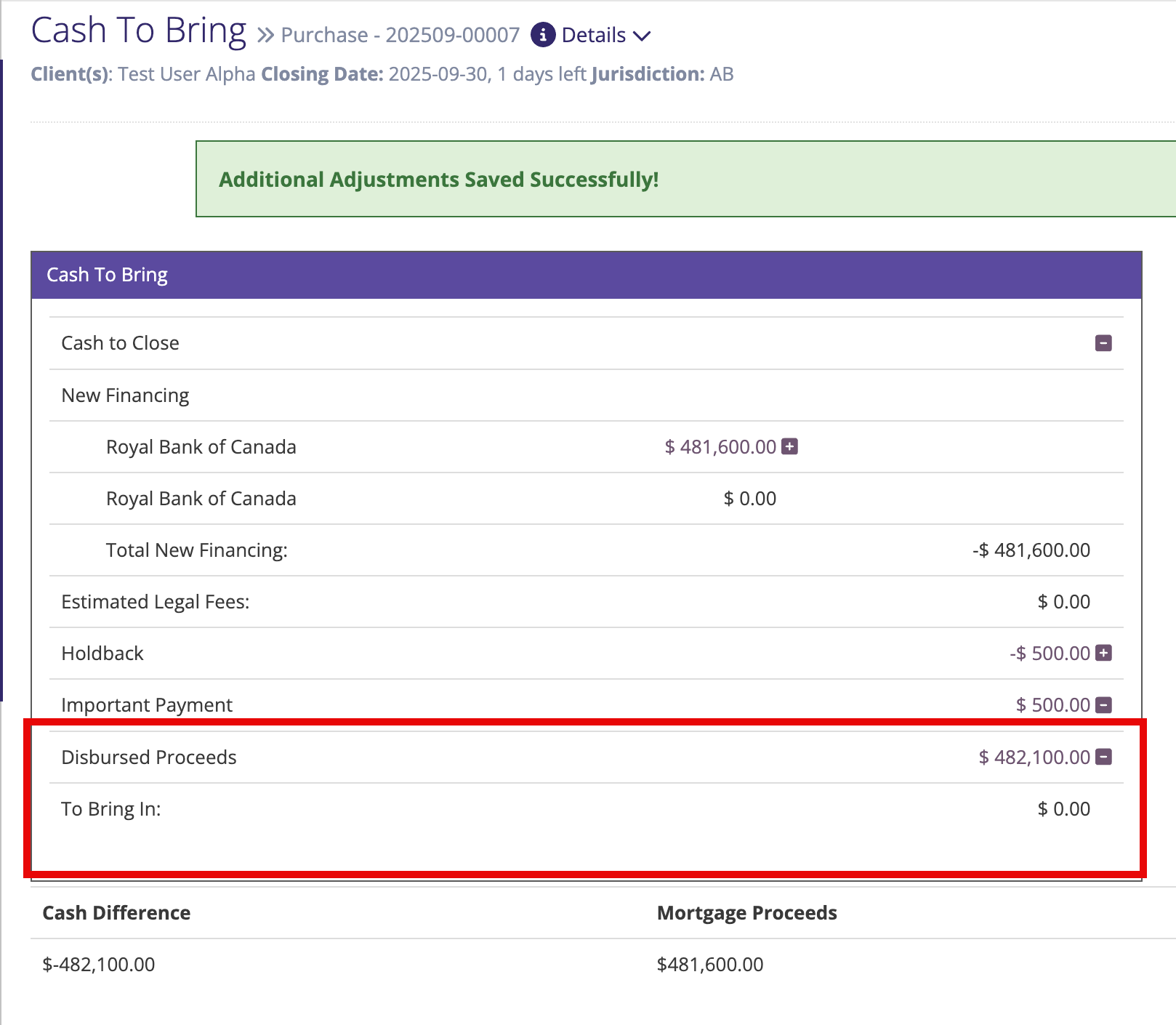Expand the Holdback plus icon

point(1103,653)
